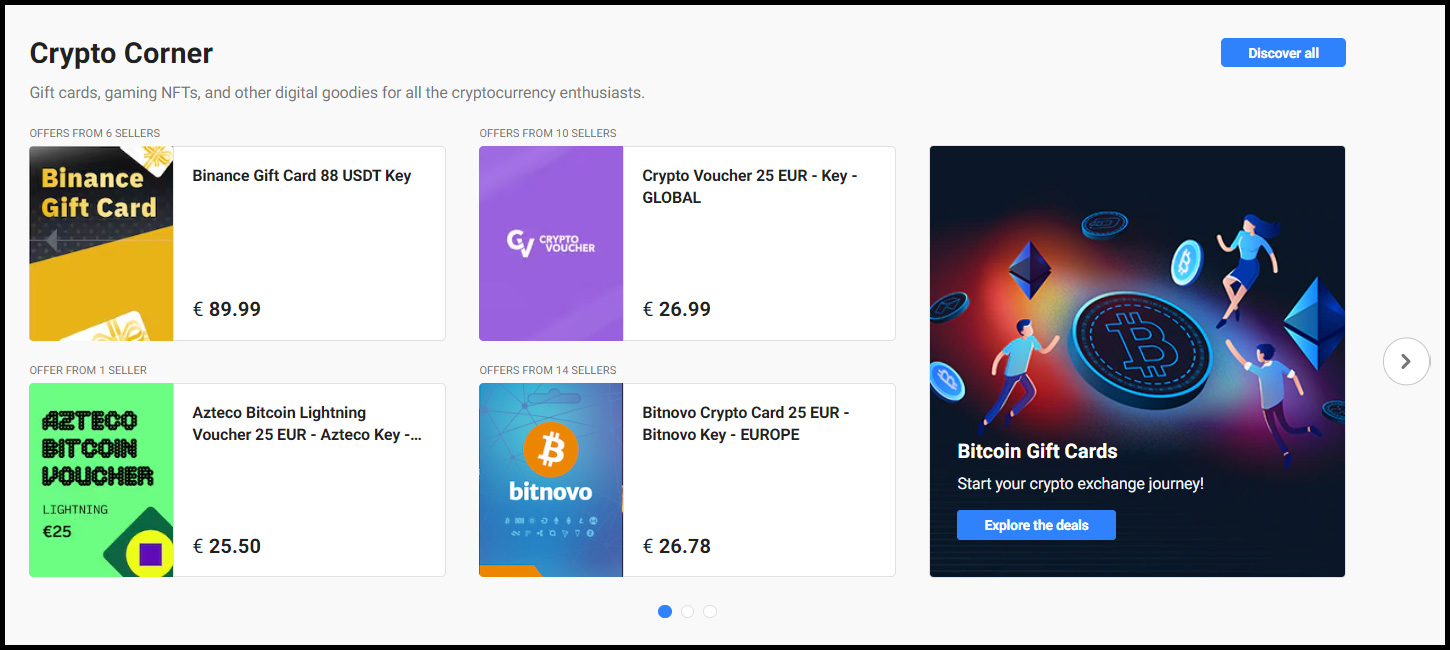Click the OFFERS FROM 14 SELLERS label

click(548, 370)
